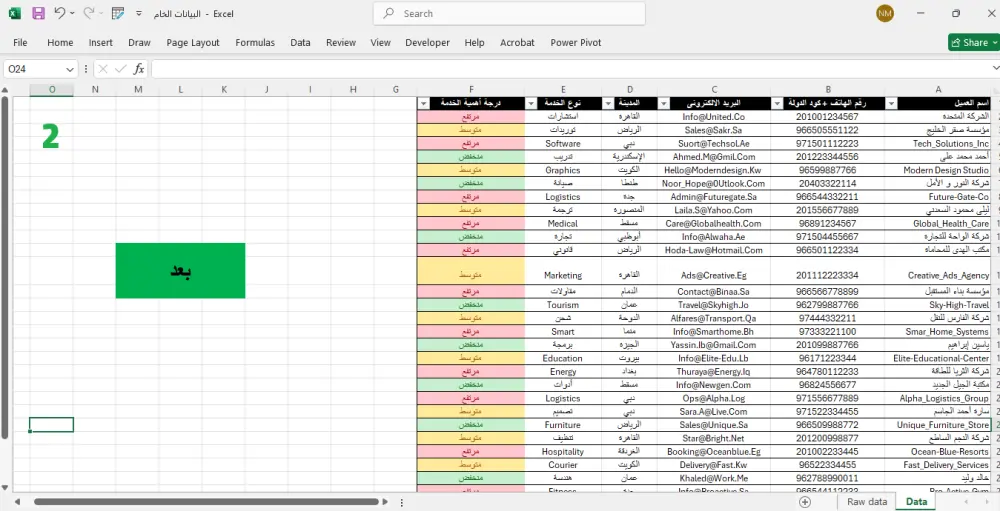Select the Data sheet tab

(916, 502)
